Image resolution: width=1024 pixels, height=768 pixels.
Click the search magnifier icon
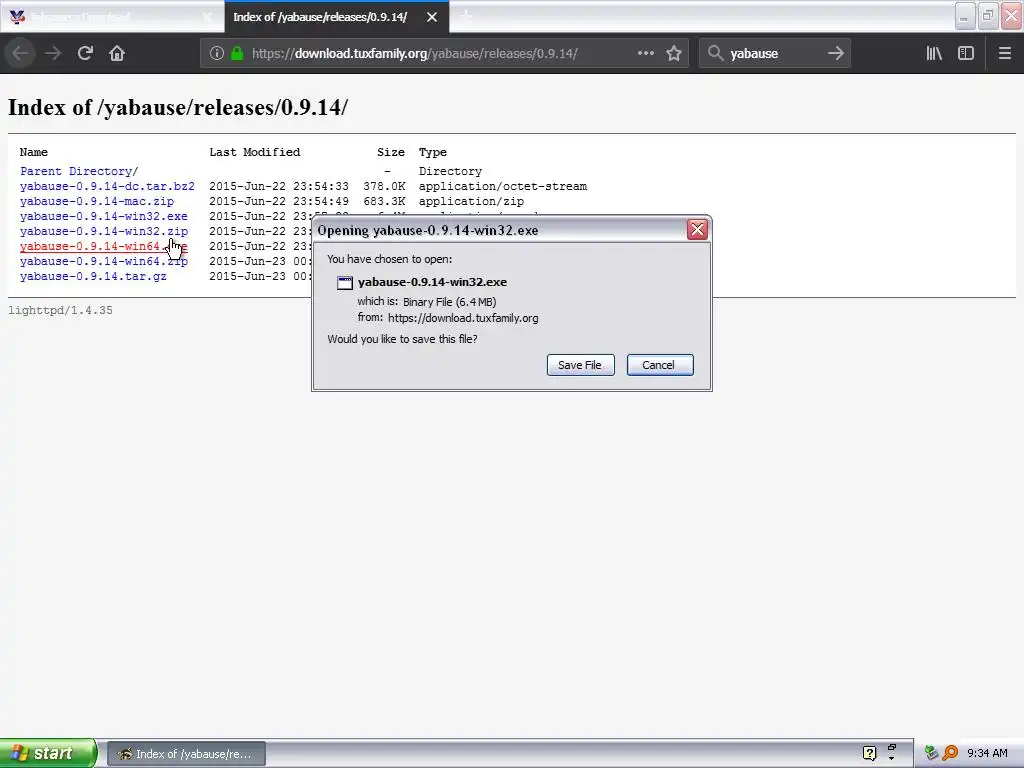[716, 54]
